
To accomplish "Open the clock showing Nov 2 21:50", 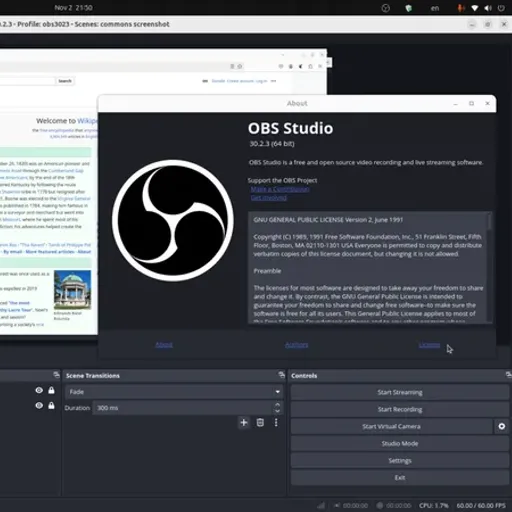I will (x=73, y=8).
